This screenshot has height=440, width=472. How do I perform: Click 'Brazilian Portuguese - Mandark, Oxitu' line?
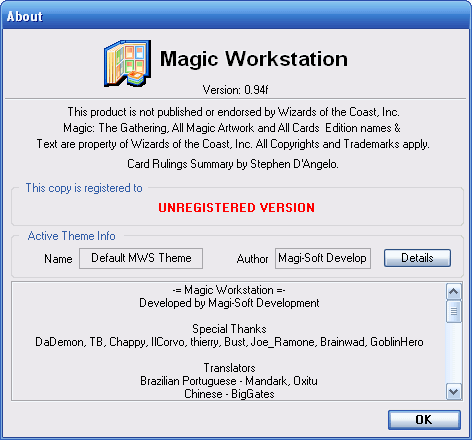pyautogui.click(x=229, y=381)
